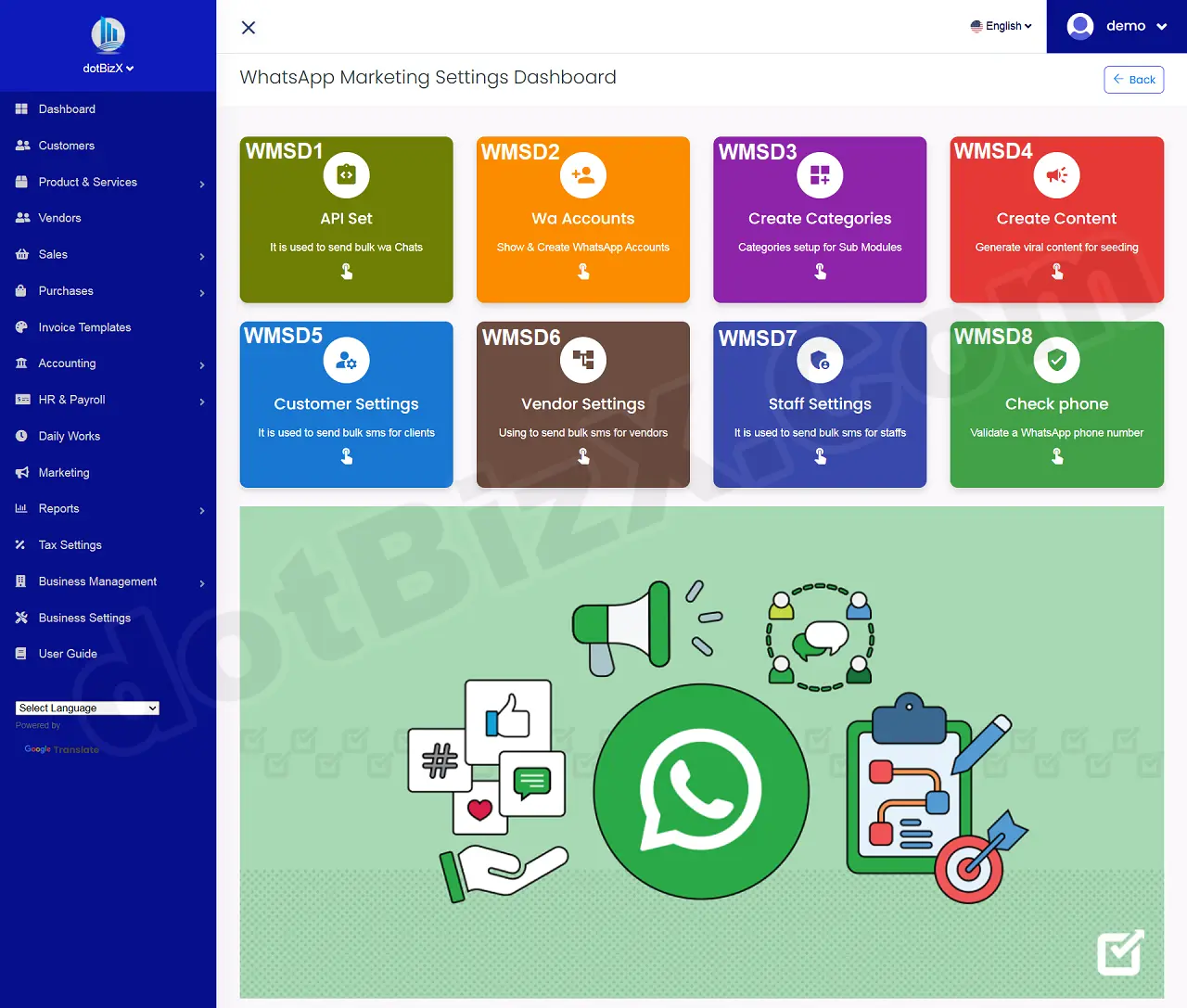The width and height of the screenshot is (1187, 1008).
Task: Open the Select Language combo box
Action: click(x=86, y=708)
